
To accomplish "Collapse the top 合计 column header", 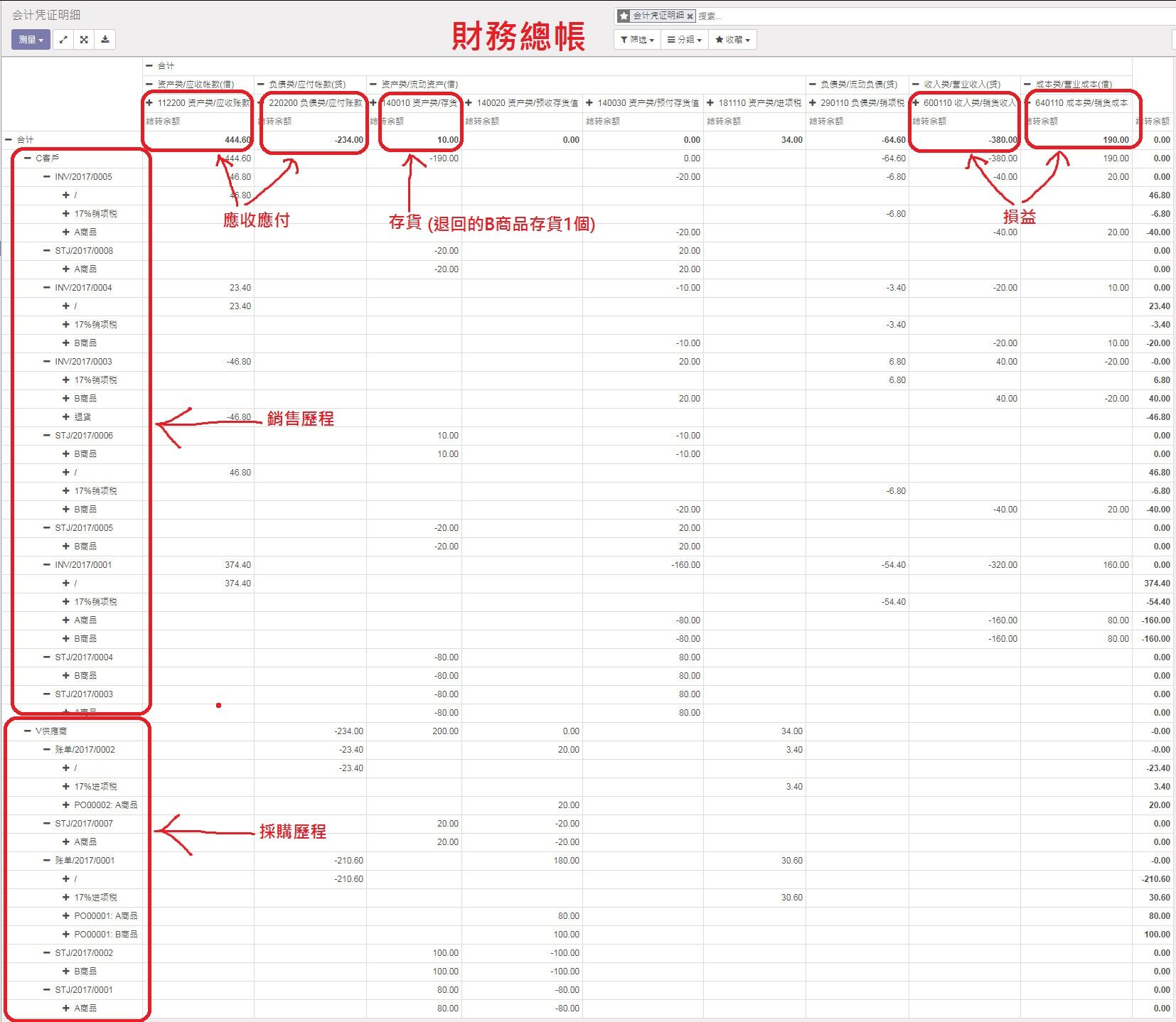I will (160, 66).
